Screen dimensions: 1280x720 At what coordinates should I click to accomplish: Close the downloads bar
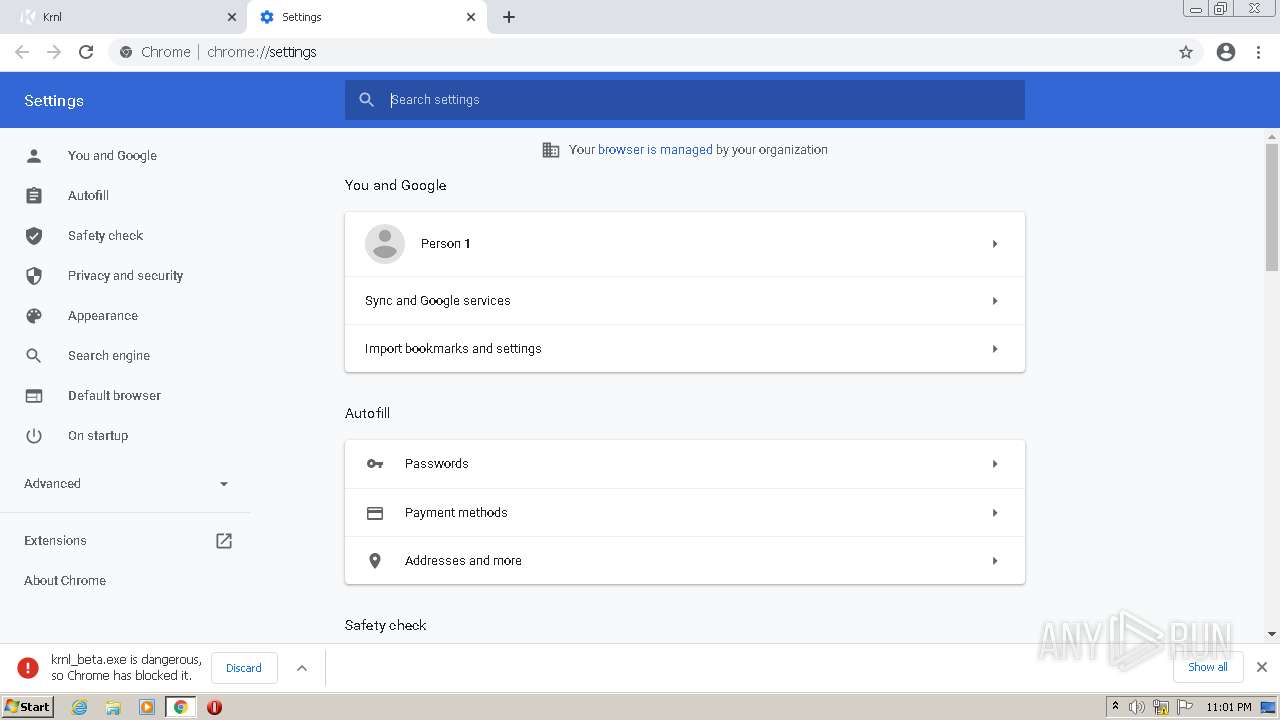click(1262, 667)
